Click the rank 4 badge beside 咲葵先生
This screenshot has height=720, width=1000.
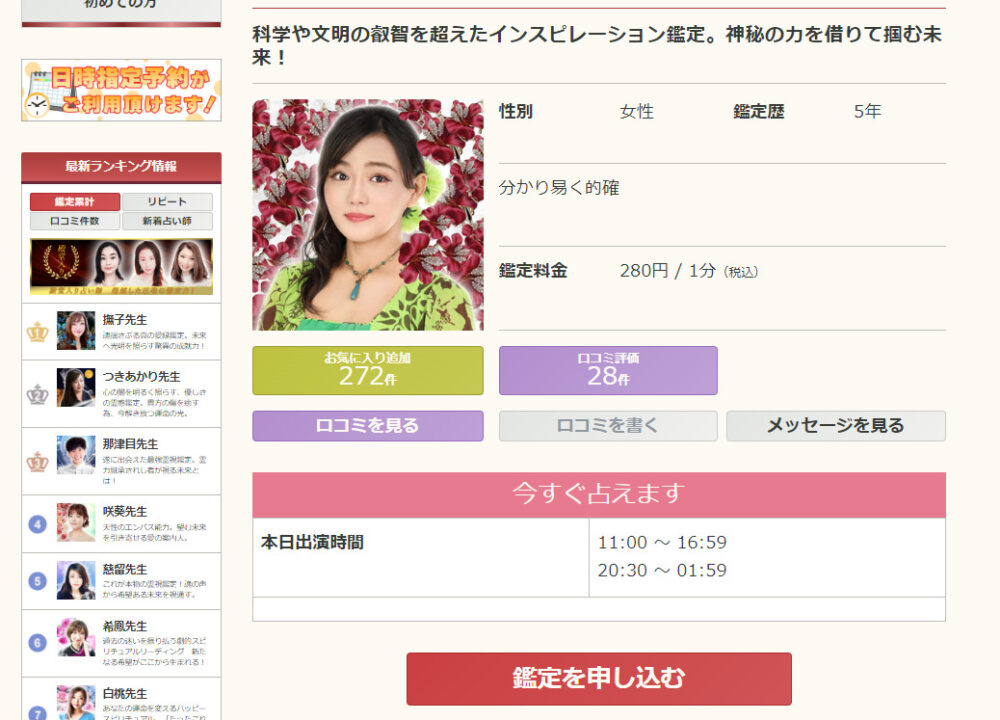tap(38, 524)
